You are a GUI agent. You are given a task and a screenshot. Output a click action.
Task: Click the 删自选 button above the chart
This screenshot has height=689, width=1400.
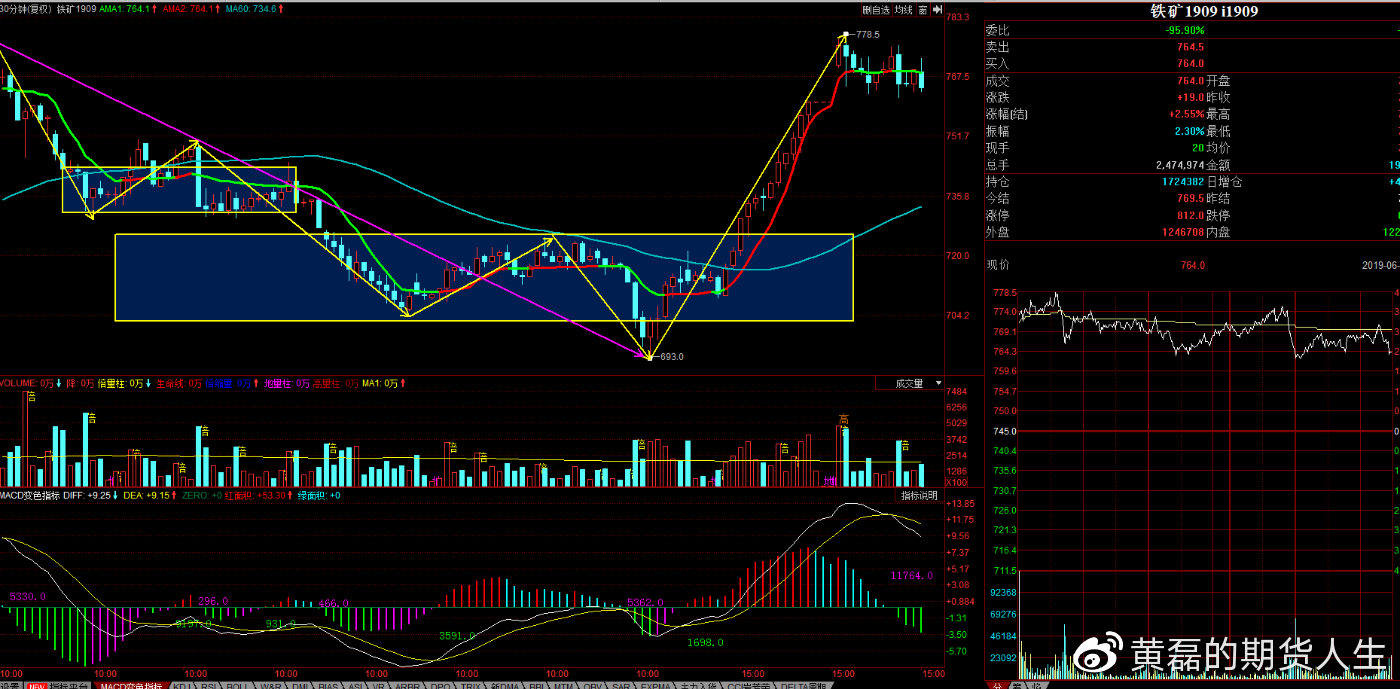click(875, 10)
